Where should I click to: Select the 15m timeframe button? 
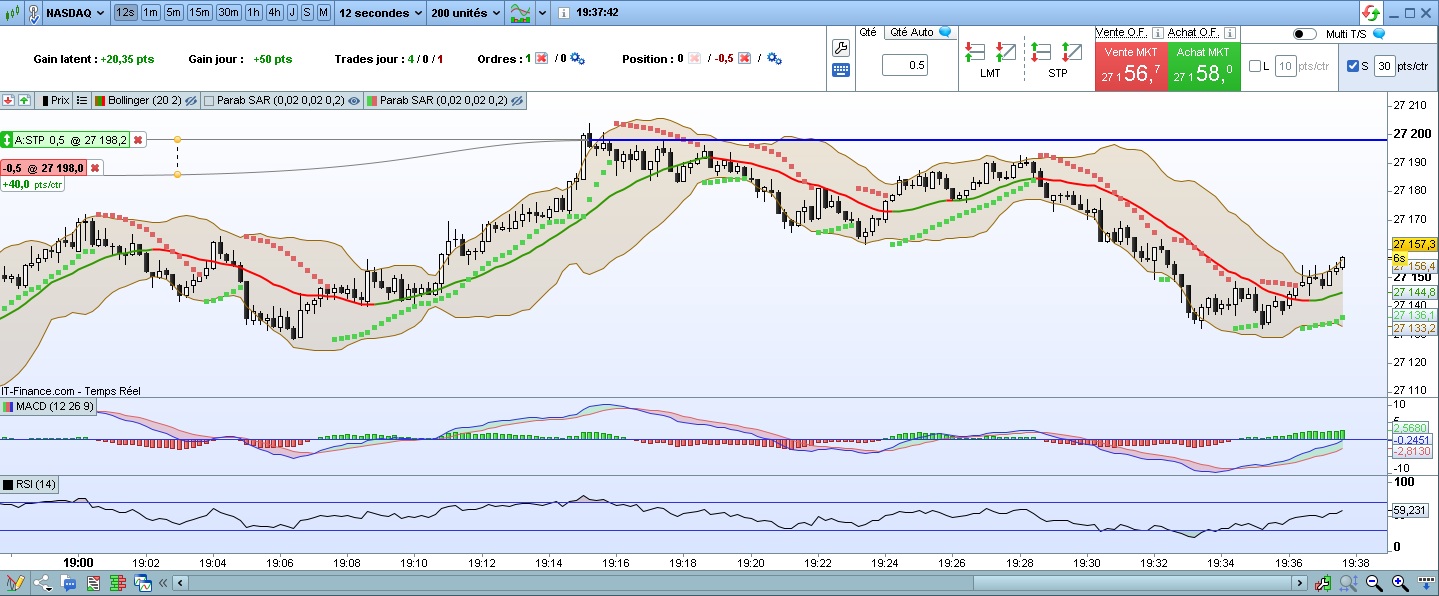coord(200,13)
